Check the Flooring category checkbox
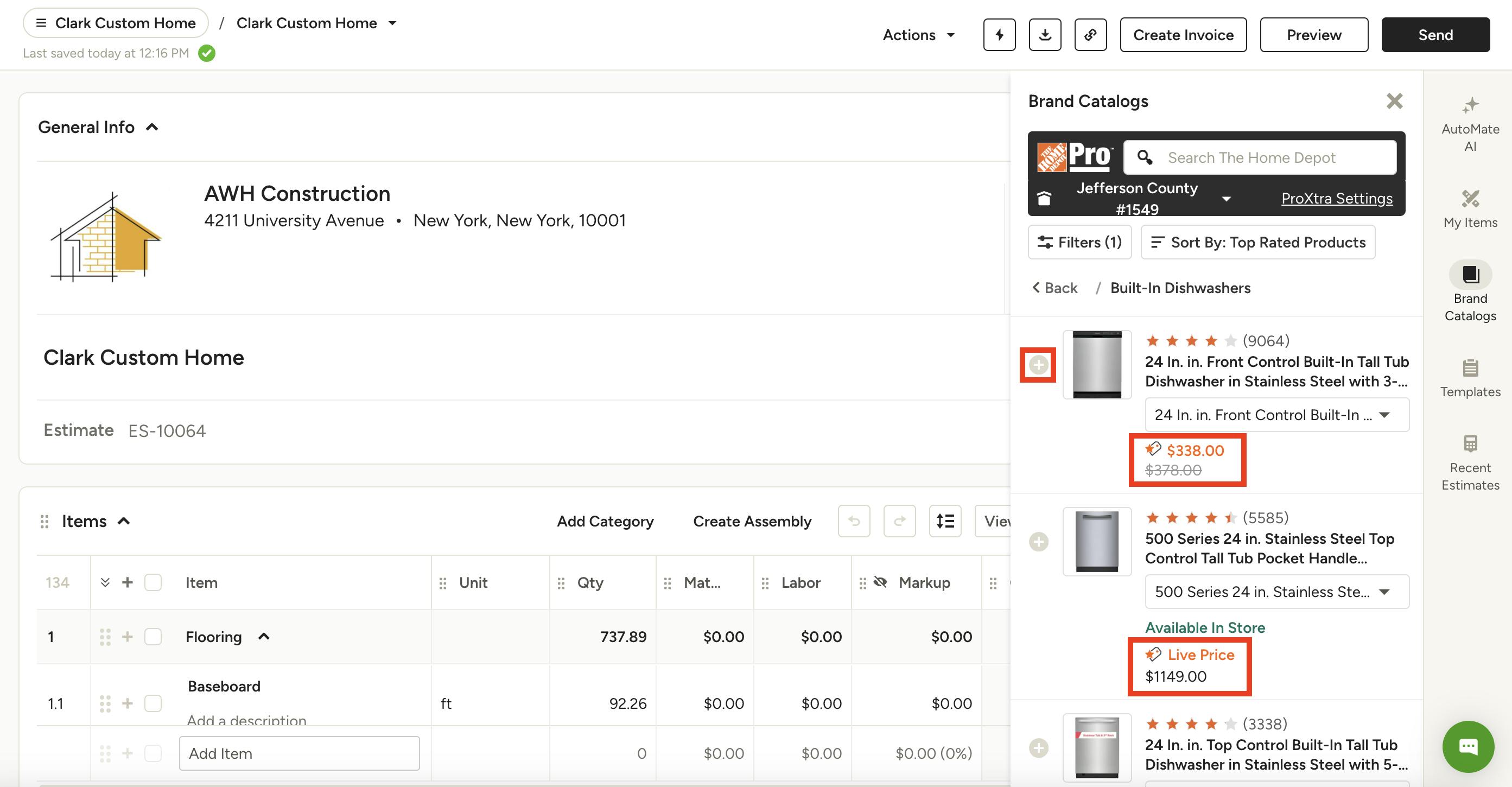Image resolution: width=1512 pixels, height=787 pixels. (153, 637)
